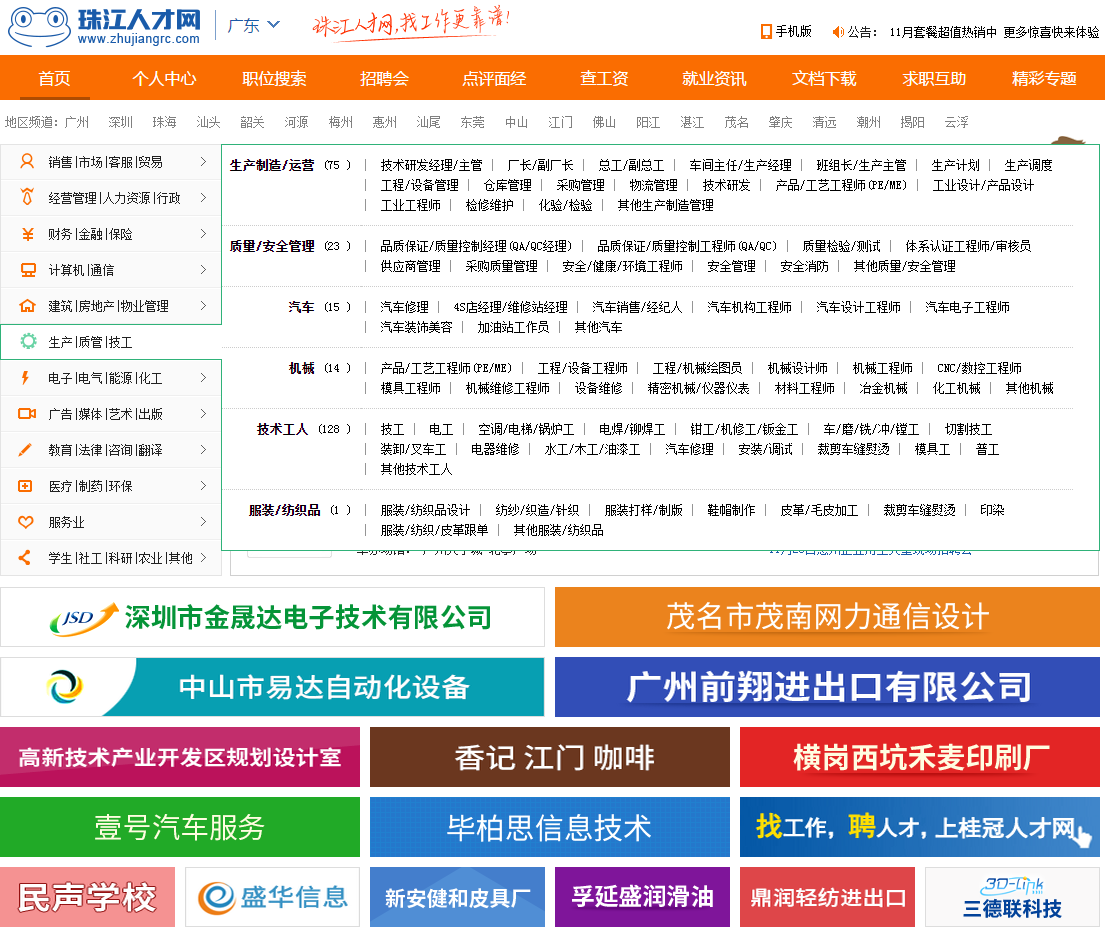Open the 品质保证/质量控制工程师(QA/QC) link

(x=686, y=246)
